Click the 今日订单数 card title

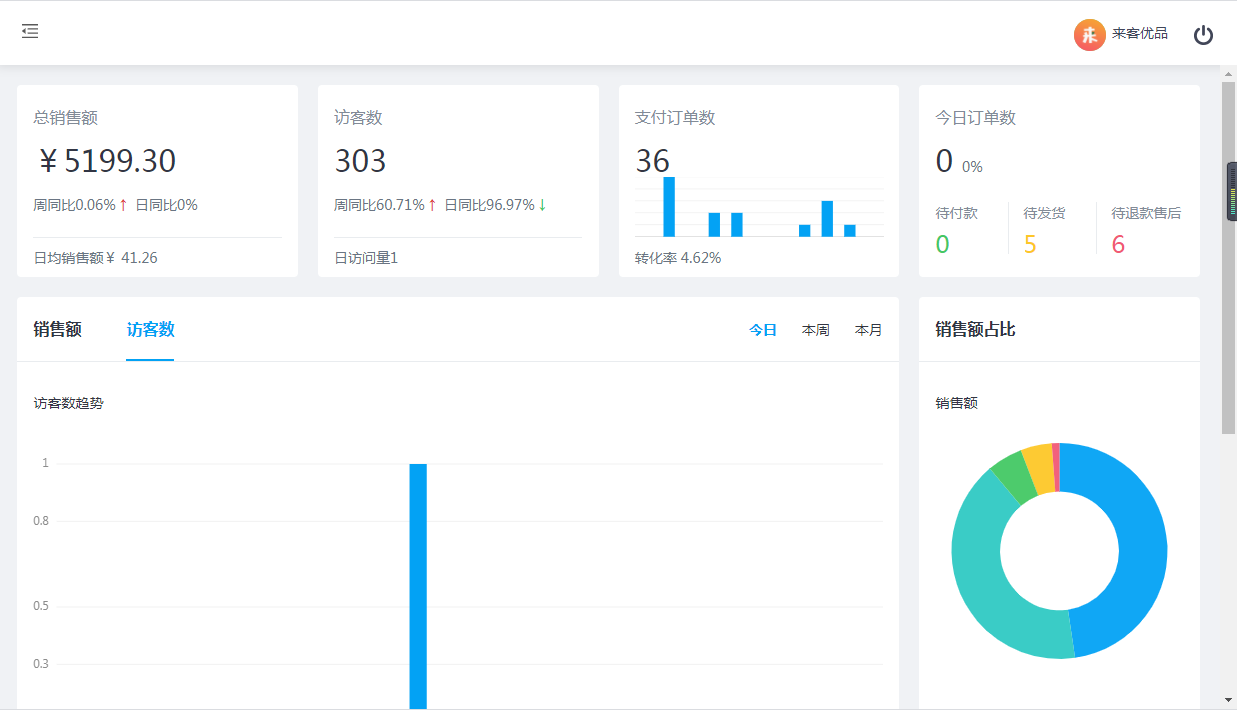coord(975,118)
